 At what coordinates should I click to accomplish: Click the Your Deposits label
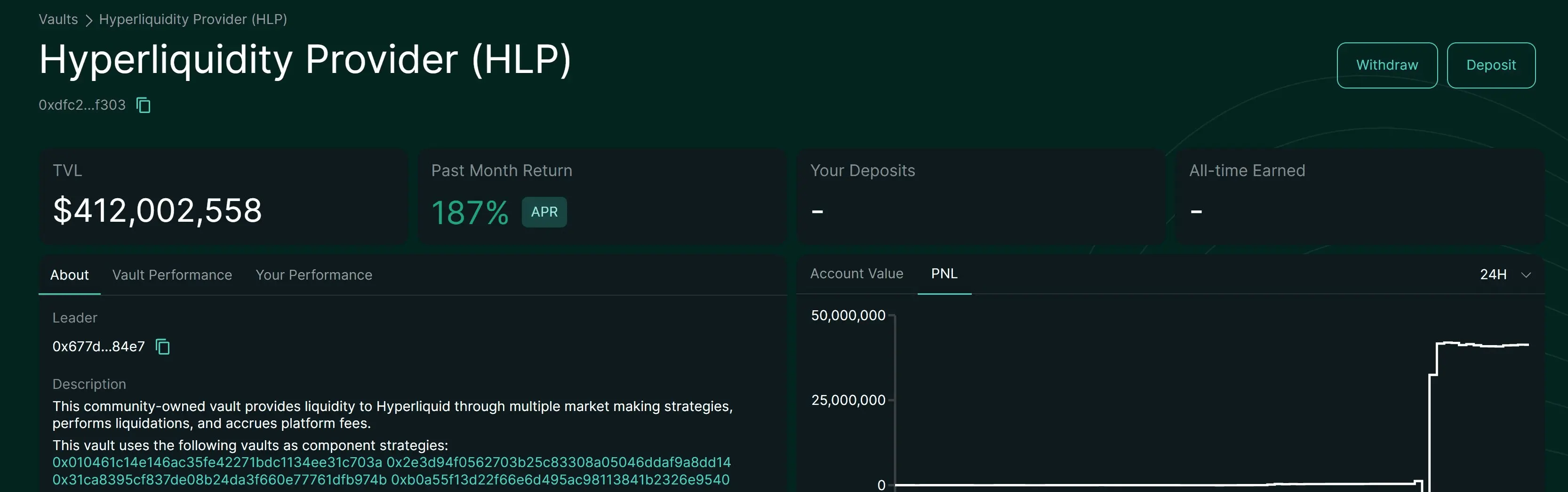[863, 170]
